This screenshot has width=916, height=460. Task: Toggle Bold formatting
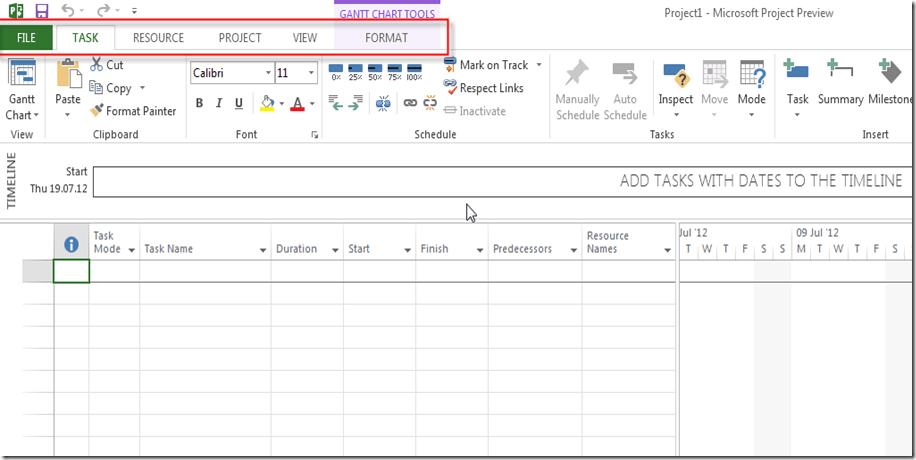(x=199, y=103)
